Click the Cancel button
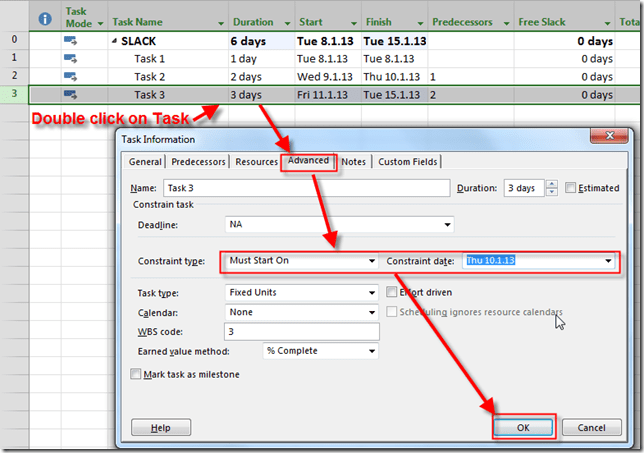644x453 pixels. [x=592, y=427]
